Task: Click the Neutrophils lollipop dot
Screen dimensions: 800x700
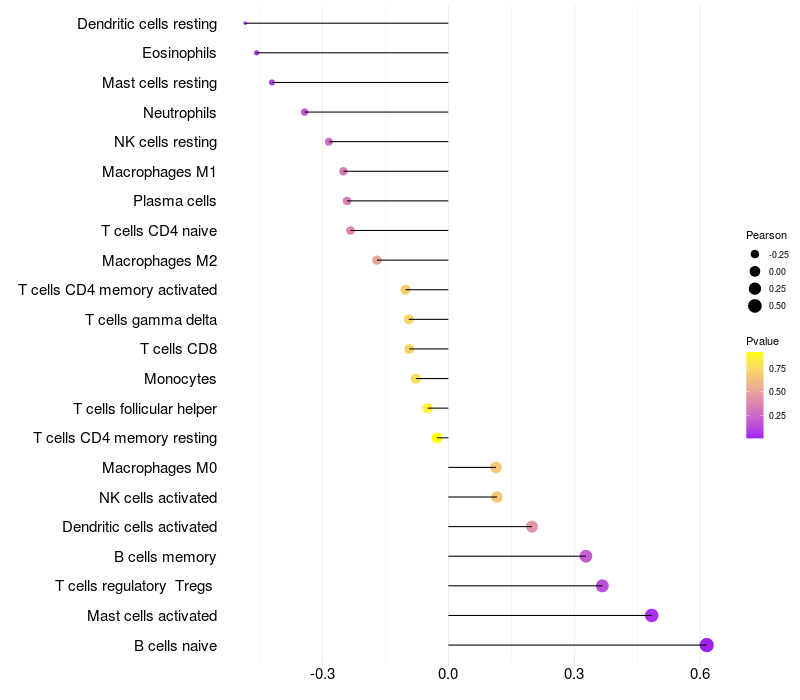Action: coord(305,112)
